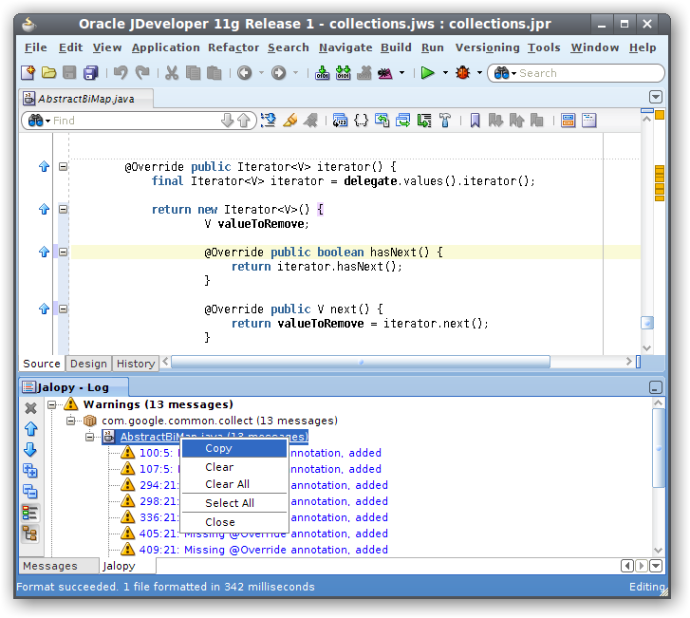The height and width of the screenshot is (618, 690).
Task: Go to previous message with log up arrow
Action: (30, 429)
